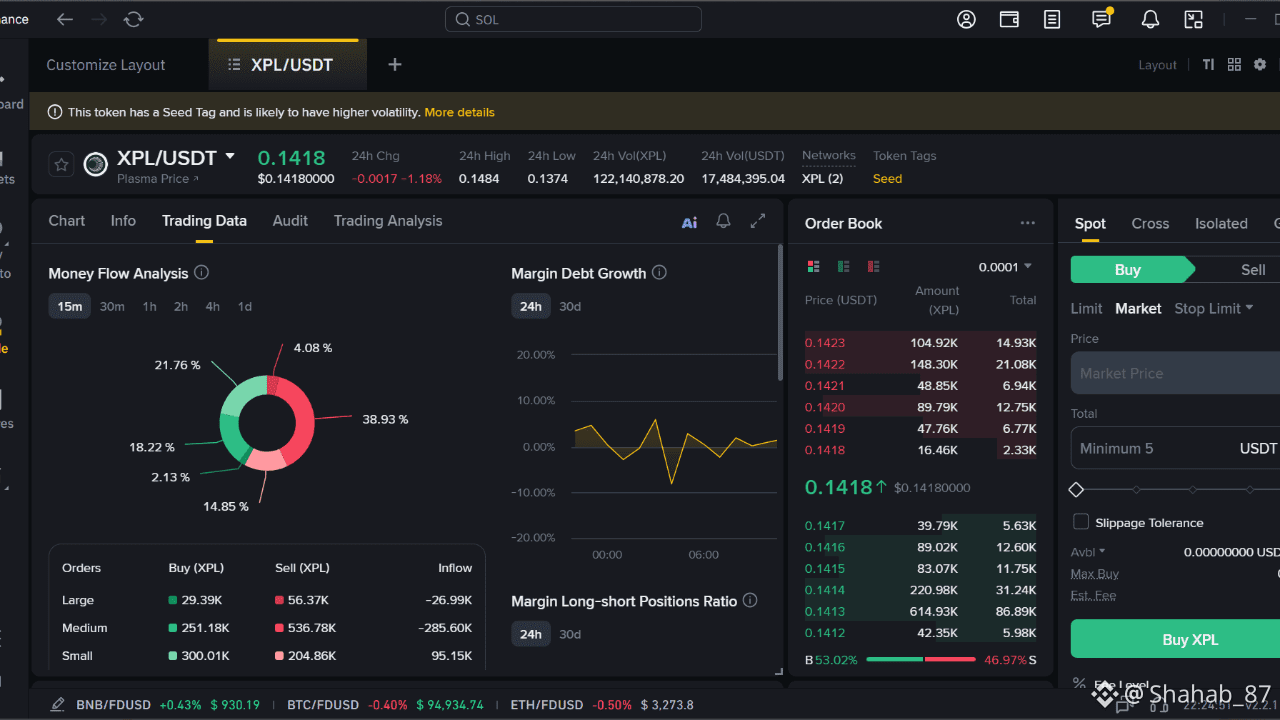Select the 30d range for Margin Debt Growth
1280x720 pixels.
pyautogui.click(x=570, y=306)
